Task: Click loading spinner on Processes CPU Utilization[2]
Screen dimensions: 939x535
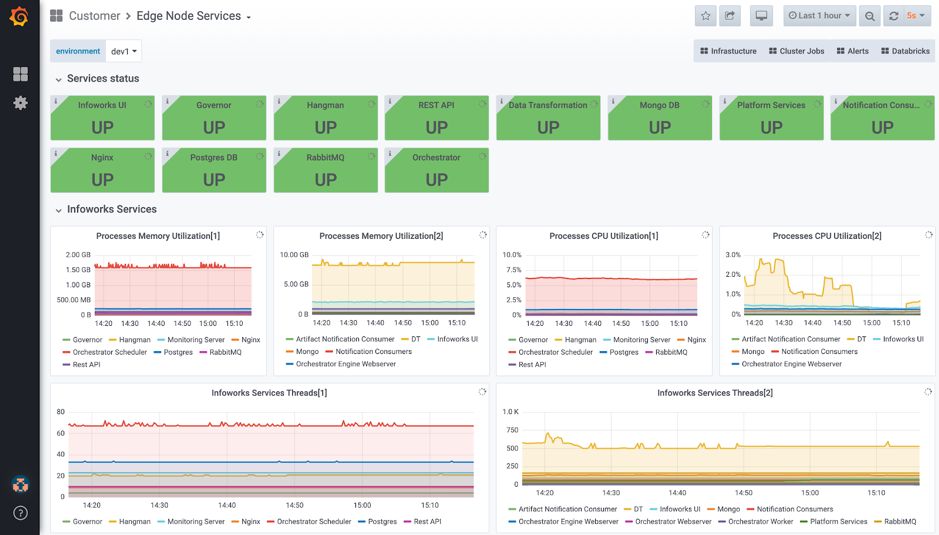Action: (x=928, y=235)
